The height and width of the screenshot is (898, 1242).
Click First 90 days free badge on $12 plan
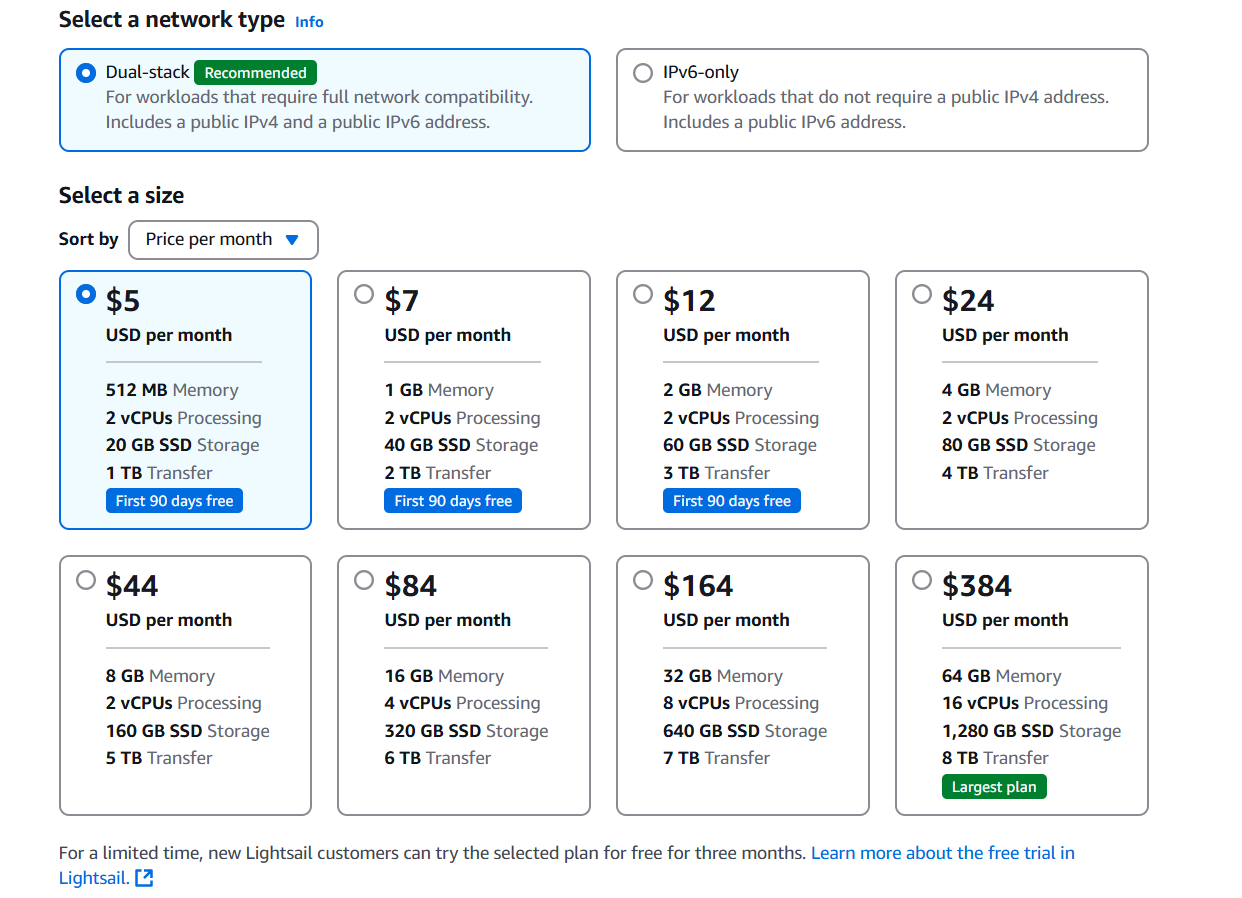pyautogui.click(x=731, y=501)
